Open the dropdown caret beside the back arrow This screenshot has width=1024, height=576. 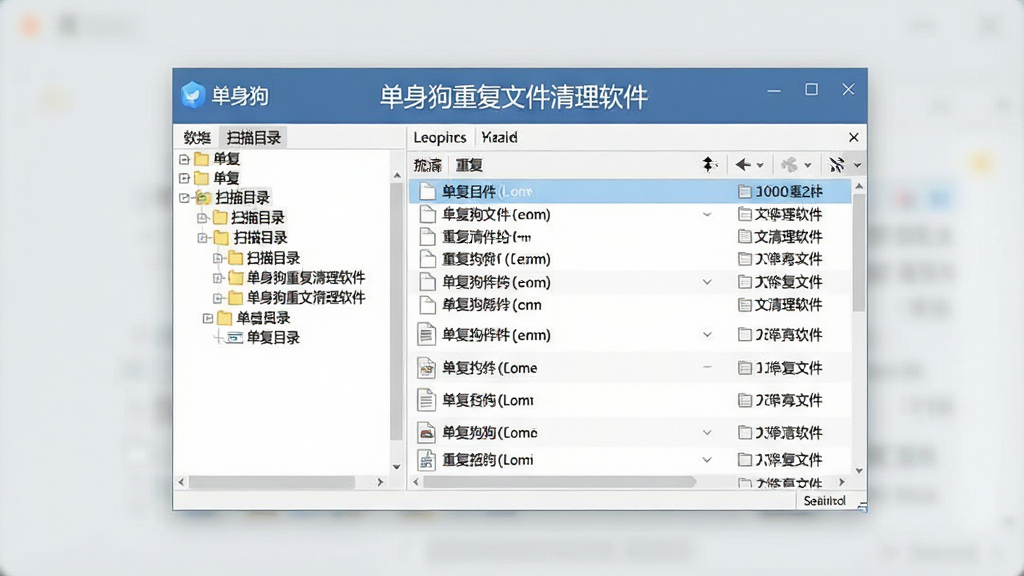(760, 165)
